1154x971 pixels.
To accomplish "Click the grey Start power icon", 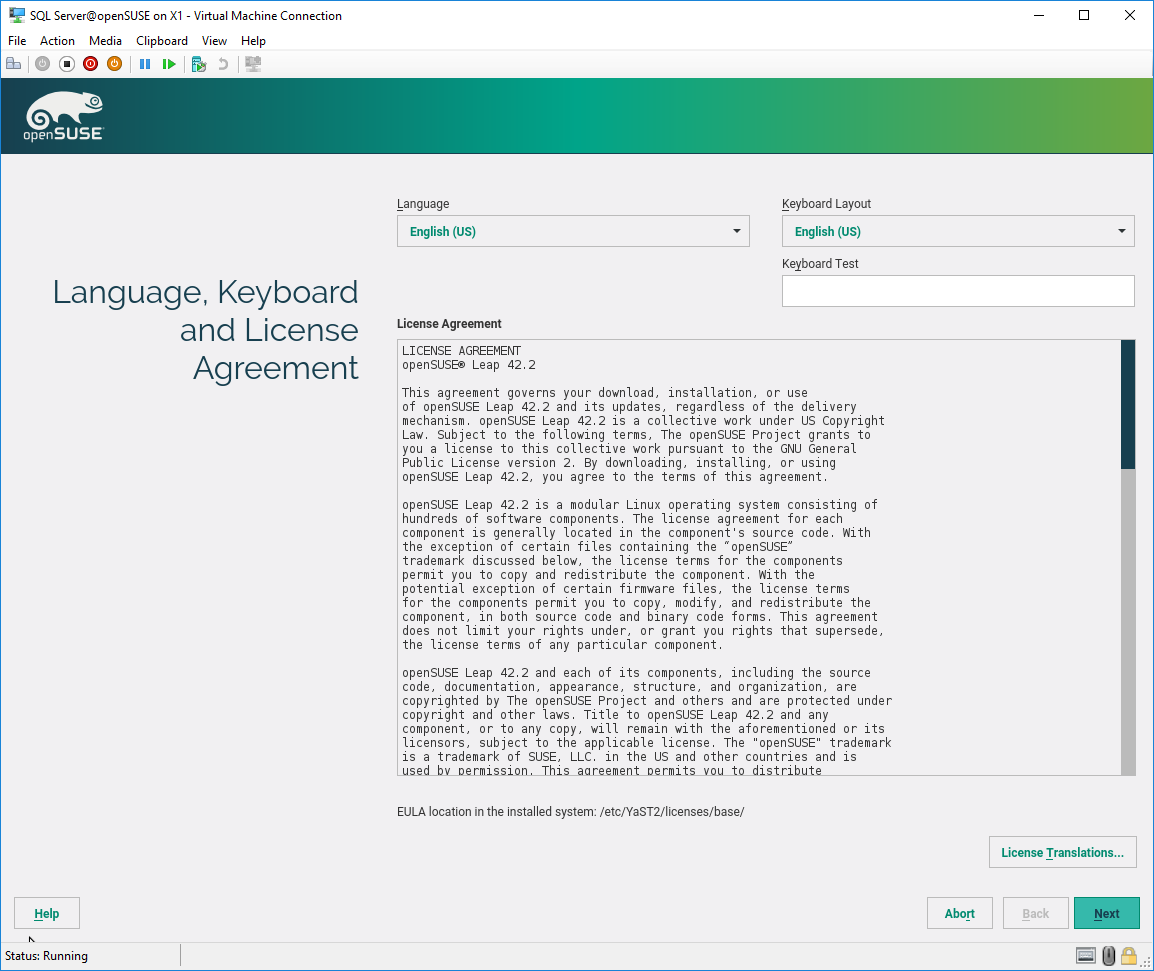I will [43, 64].
